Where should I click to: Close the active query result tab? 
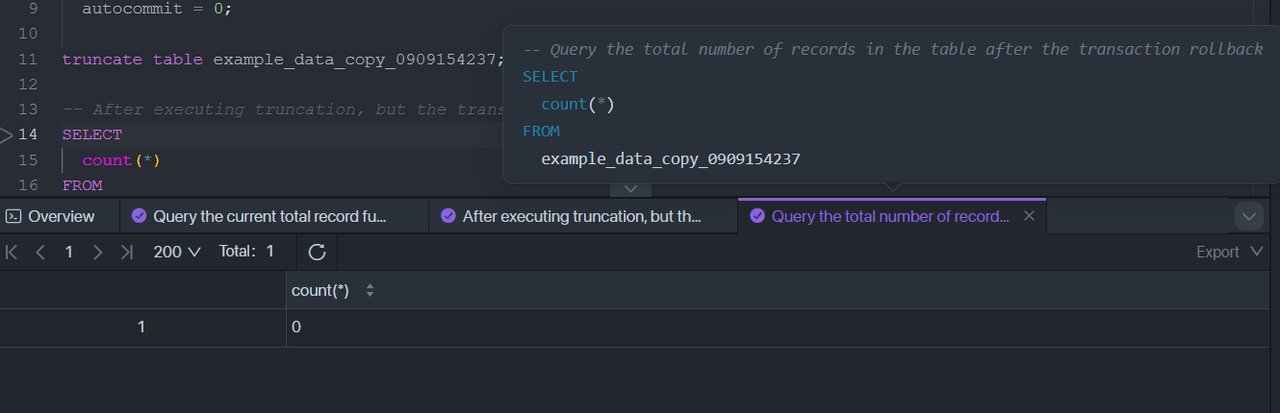coord(1029,216)
